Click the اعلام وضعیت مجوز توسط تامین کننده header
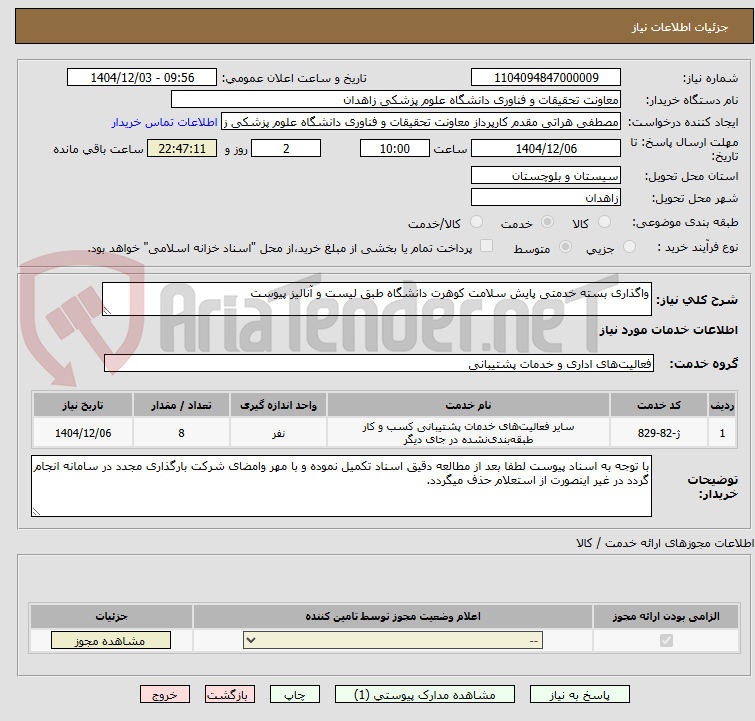 coord(393,616)
